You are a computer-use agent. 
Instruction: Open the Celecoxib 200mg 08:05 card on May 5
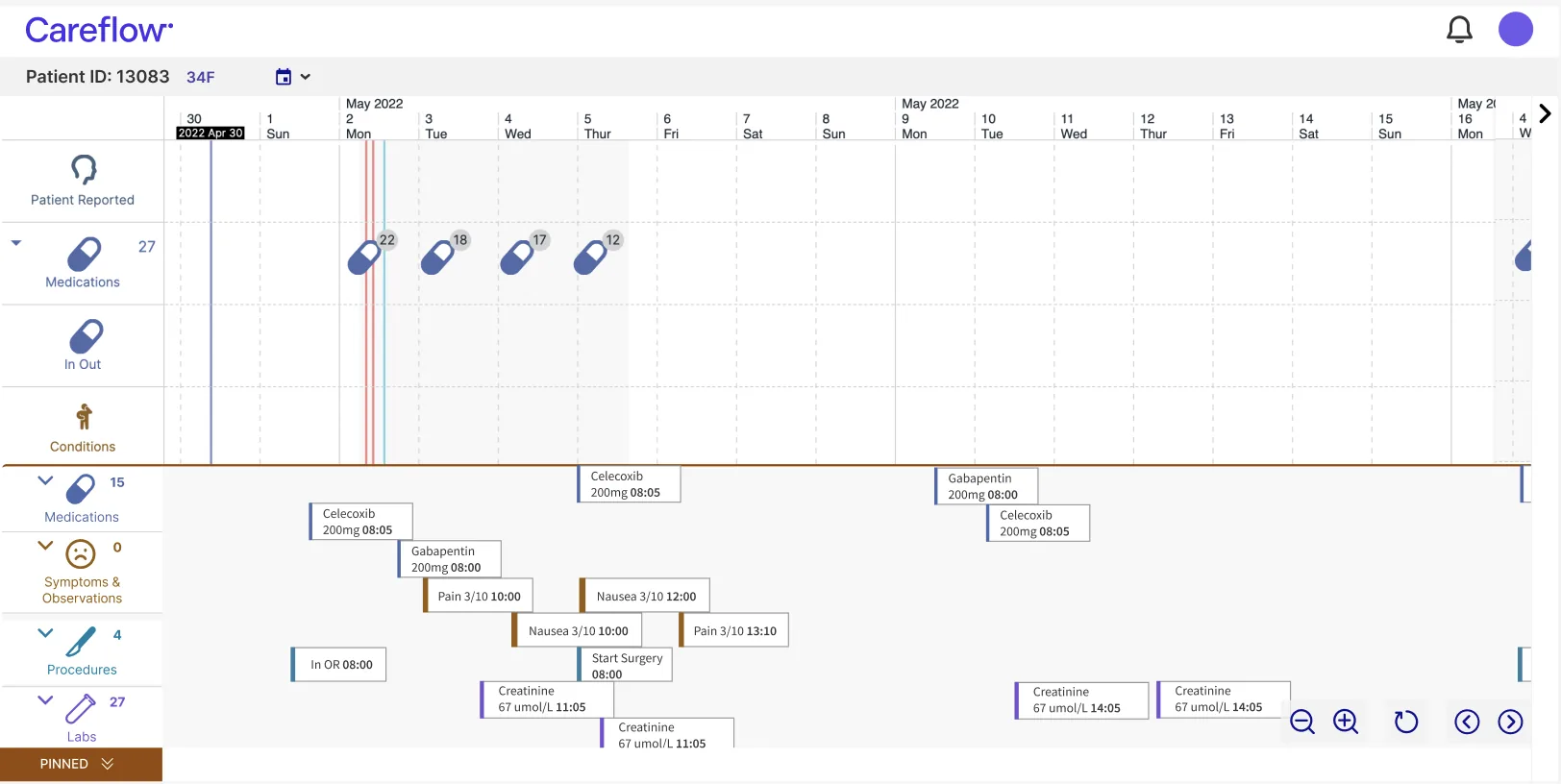[630, 484]
